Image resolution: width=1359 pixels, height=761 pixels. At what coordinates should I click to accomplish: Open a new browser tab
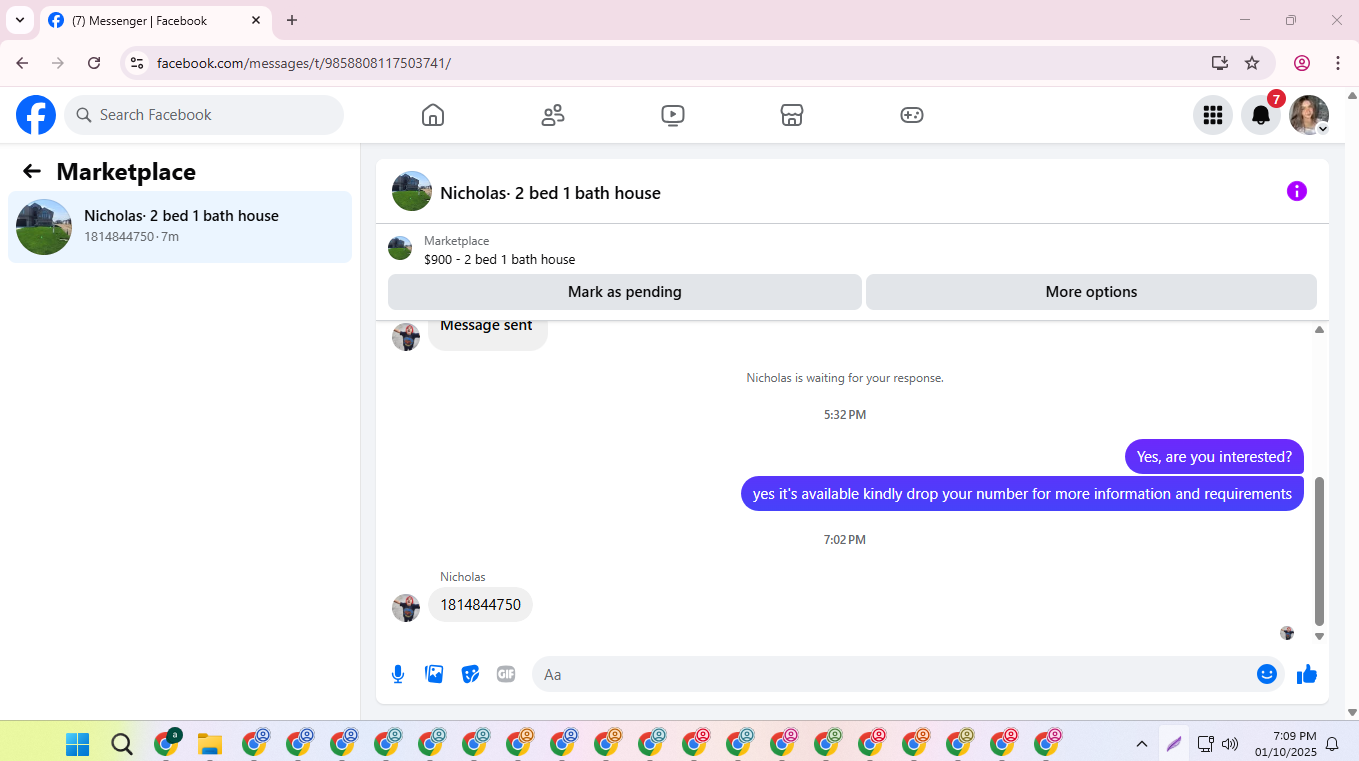click(292, 20)
